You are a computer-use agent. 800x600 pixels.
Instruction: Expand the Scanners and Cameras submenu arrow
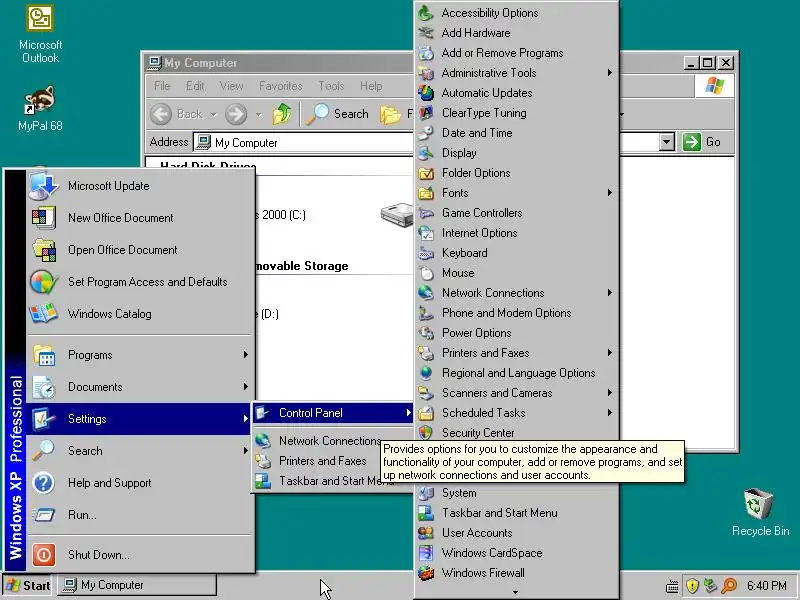click(x=610, y=392)
